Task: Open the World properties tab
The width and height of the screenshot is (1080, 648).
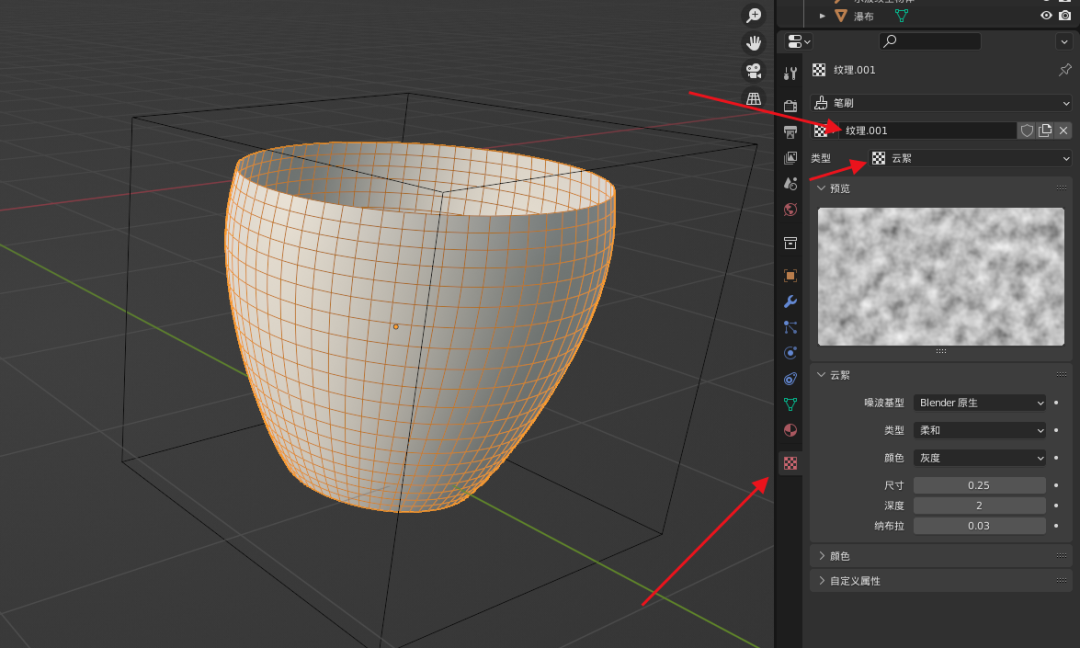Action: (x=790, y=209)
